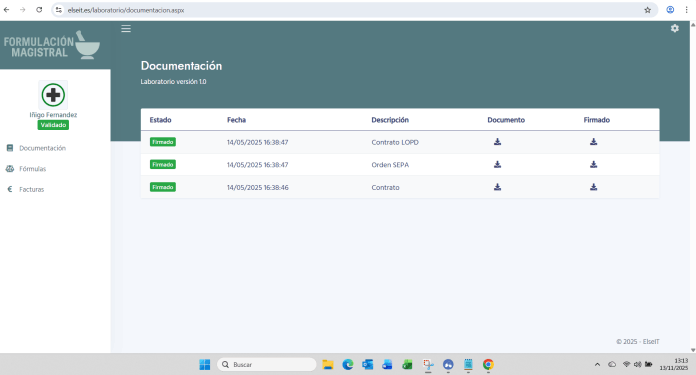696x375 pixels.
Task: Click the Firmado badge for Contrato LOPD
Action: (x=162, y=142)
